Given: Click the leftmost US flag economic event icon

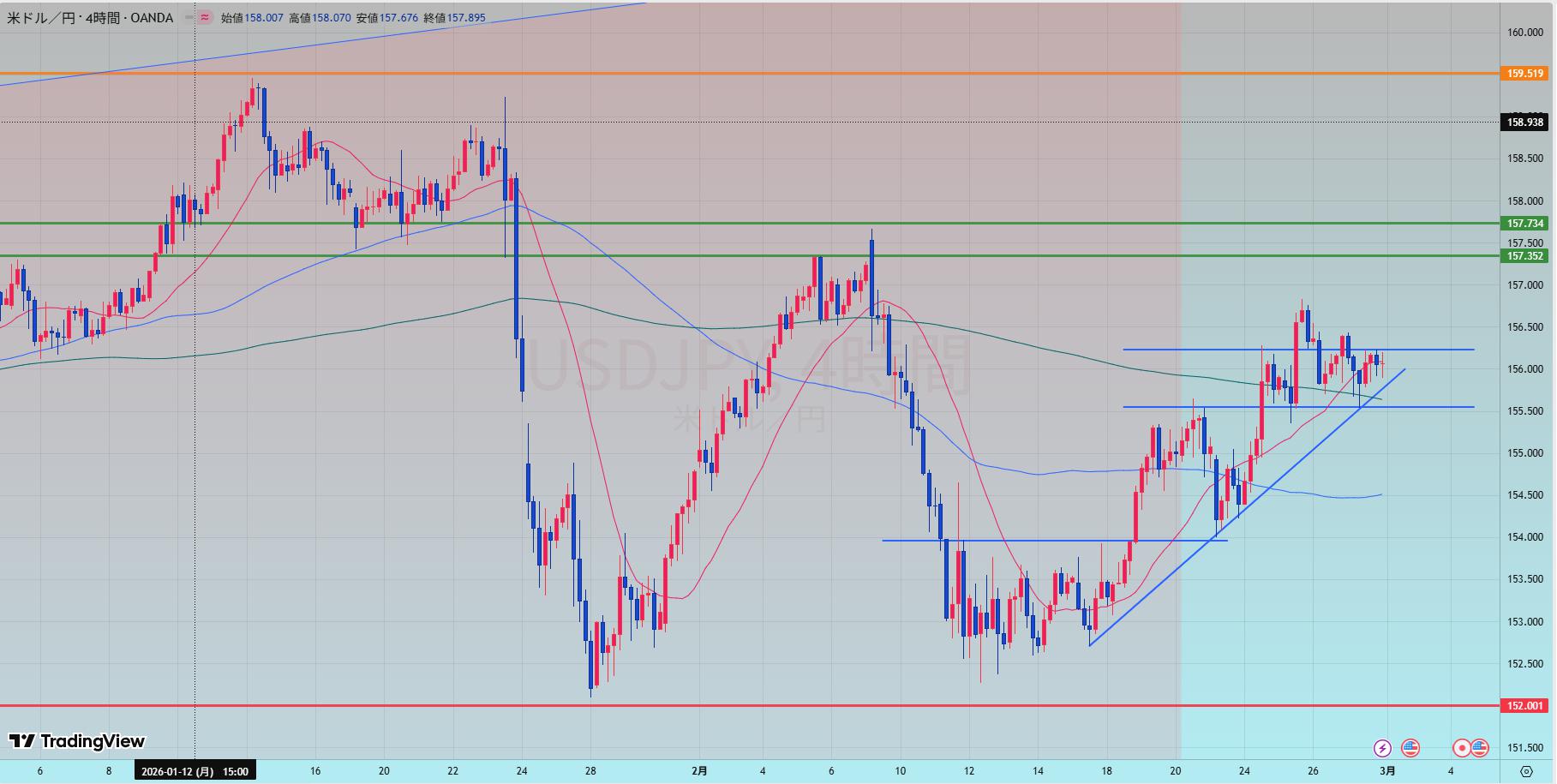Looking at the screenshot, I should (x=1410, y=748).
